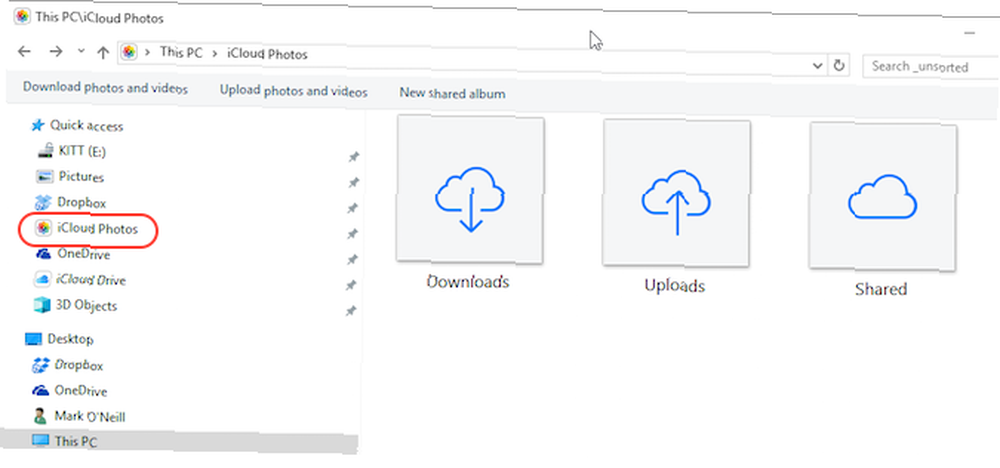Open Dropbox under Desktop
This screenshot has width=1000, height=468.
point(78,365)
